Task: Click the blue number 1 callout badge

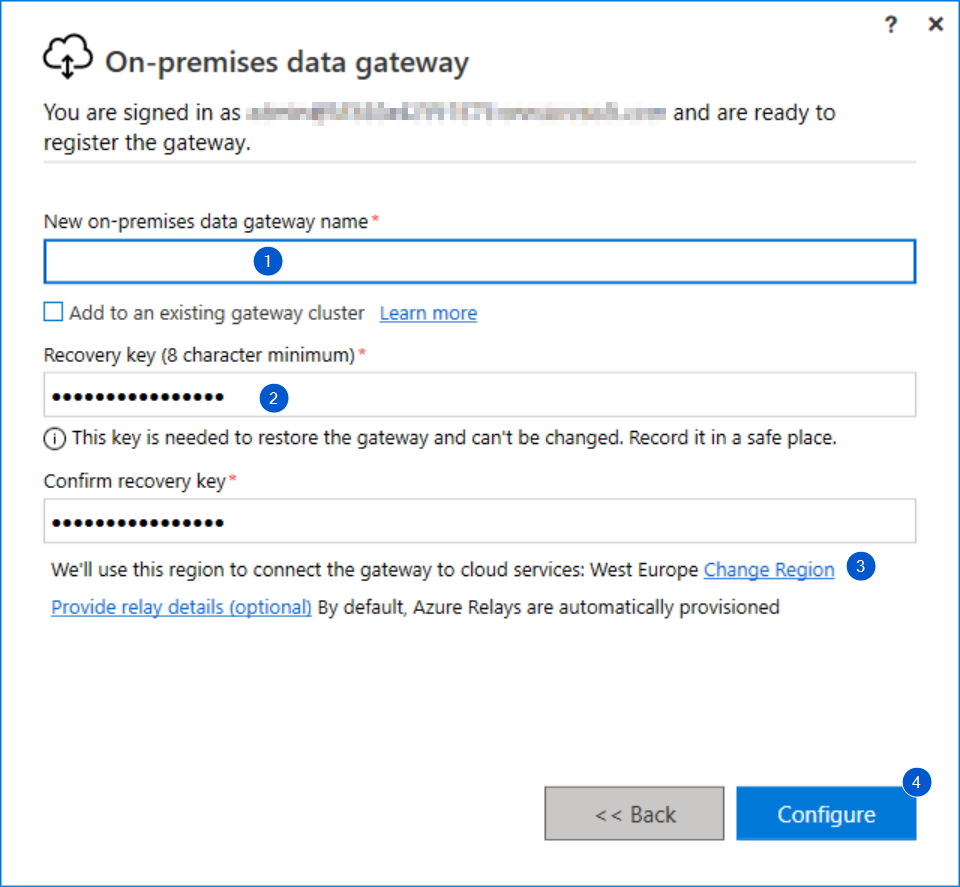Action: click(268, 261)
